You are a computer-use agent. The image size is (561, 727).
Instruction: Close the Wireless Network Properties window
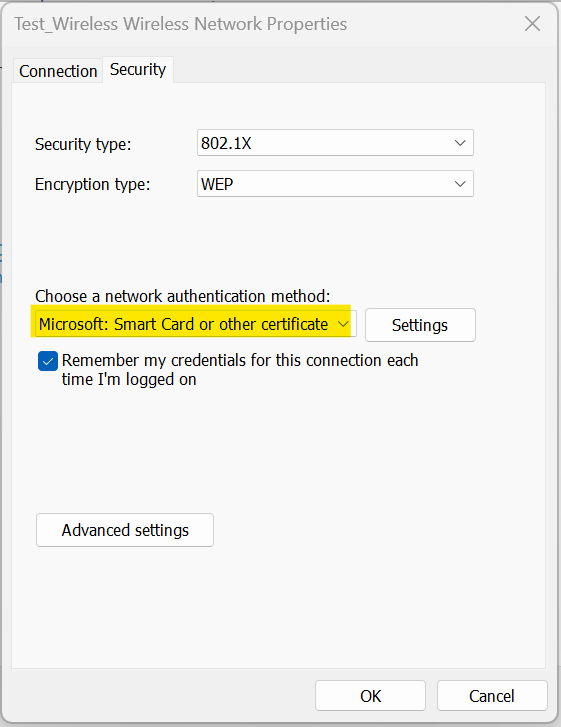click(x=532, y=24)
